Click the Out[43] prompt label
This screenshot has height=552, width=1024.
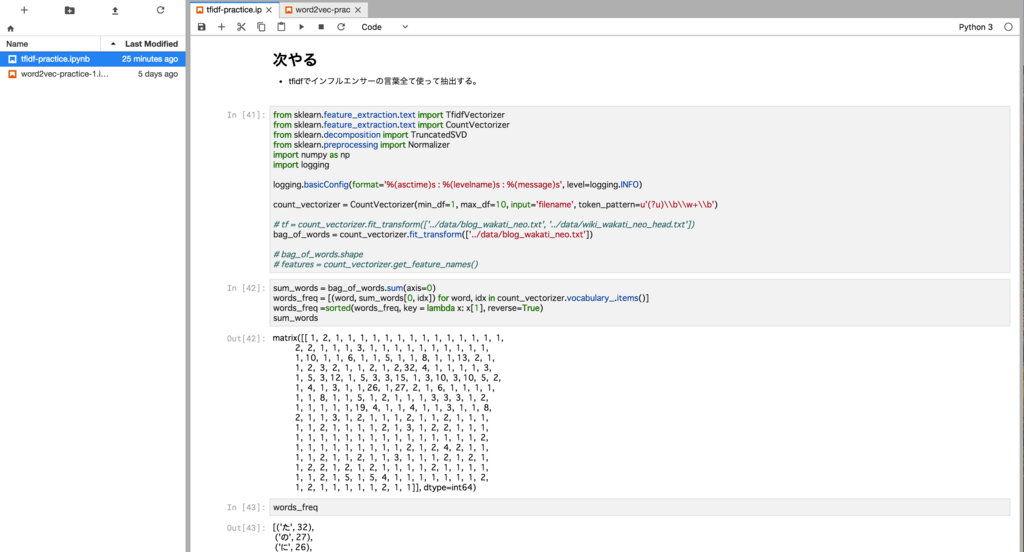click(x=246, y=527)
